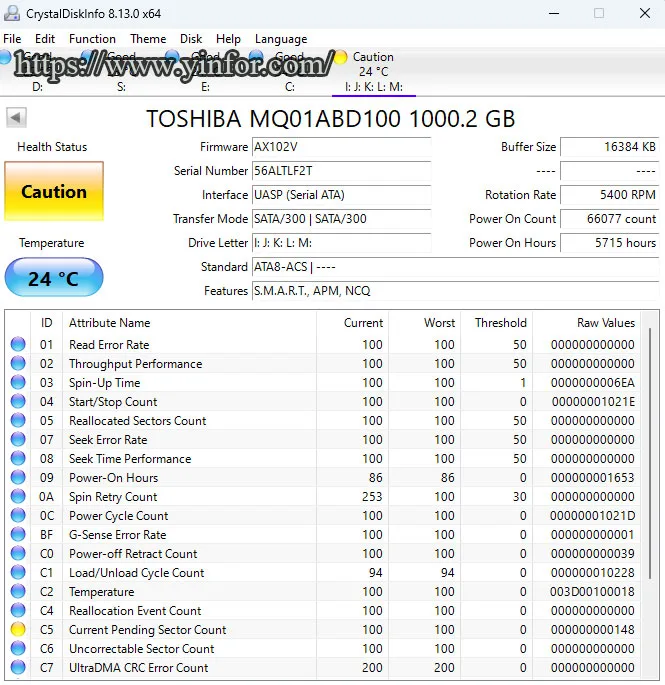
Task: Open the Function menu
Action: pos(92,39)
